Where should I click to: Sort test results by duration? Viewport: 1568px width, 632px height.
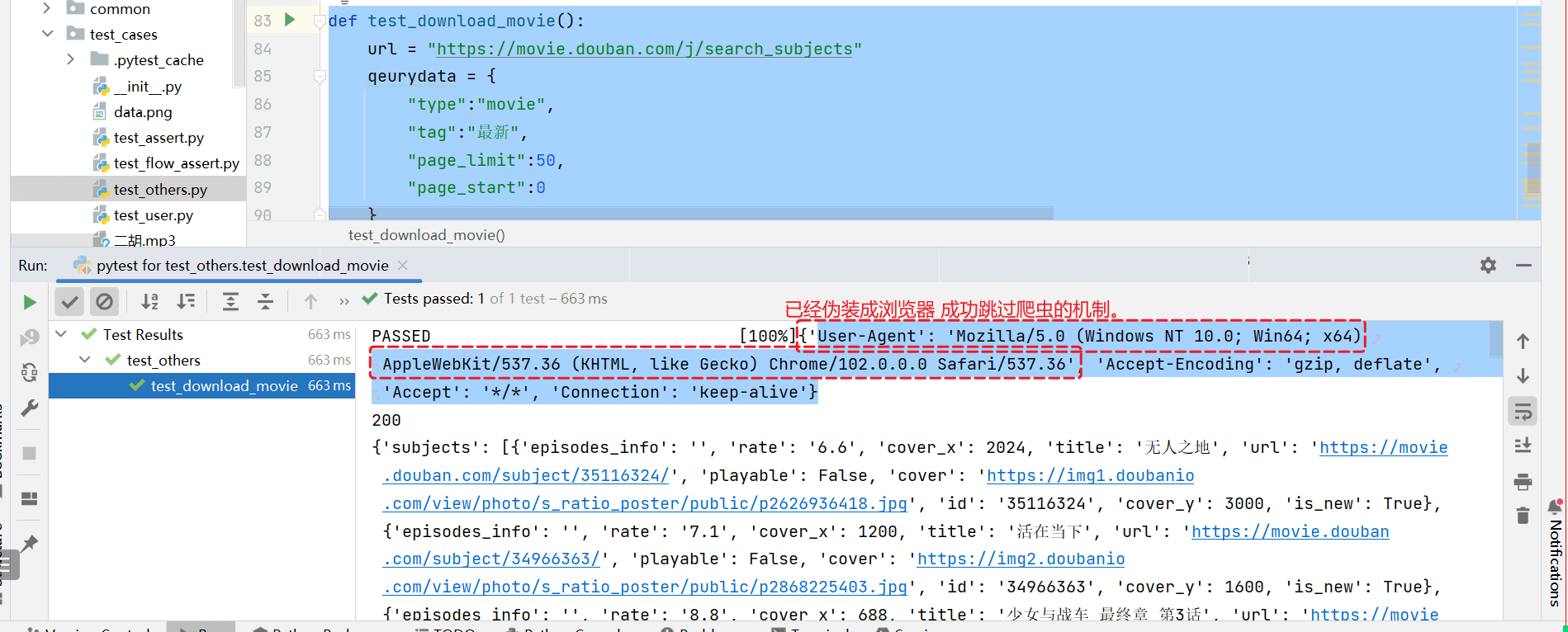click(x=187, y=302)
